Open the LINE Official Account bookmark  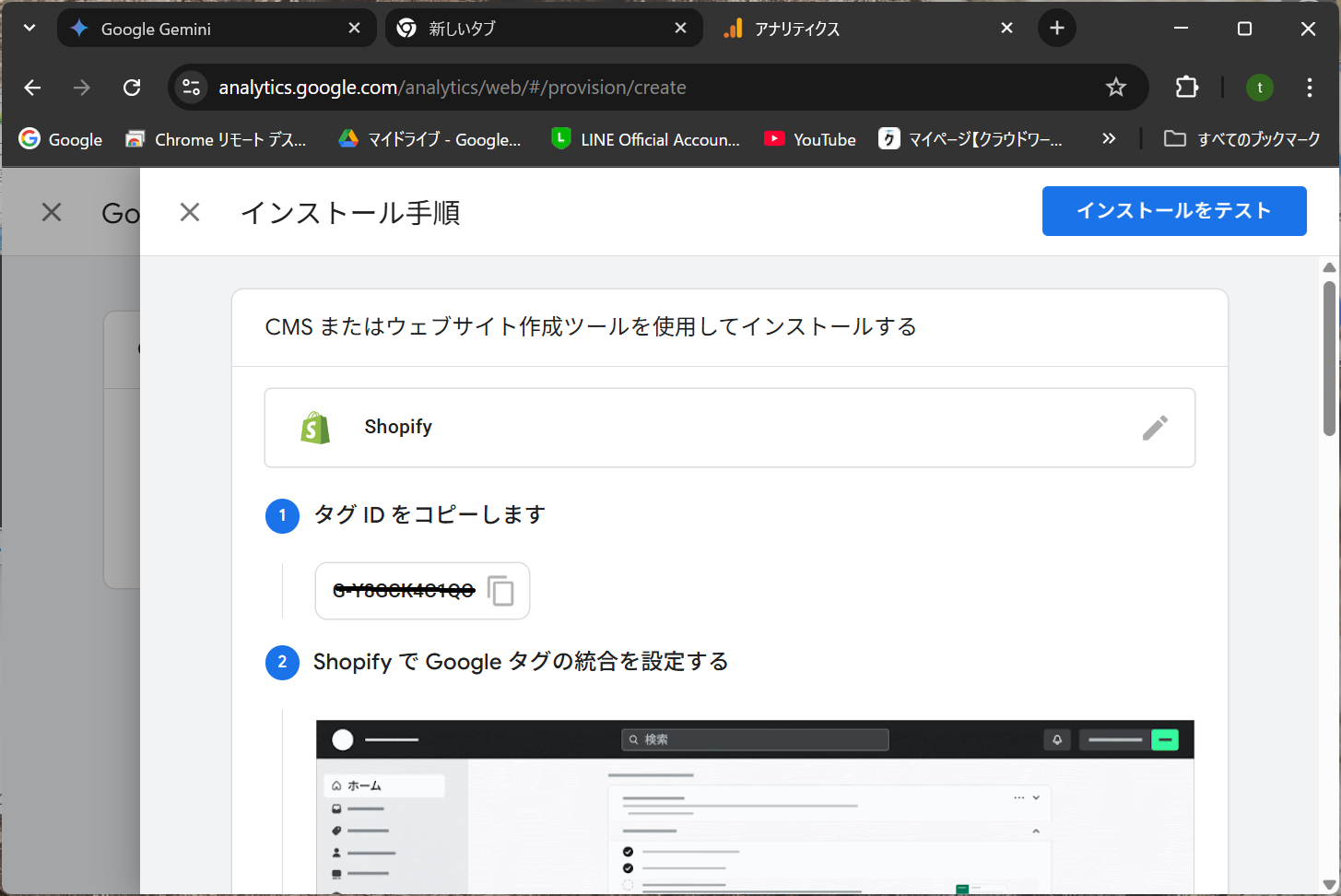(645, 139)
